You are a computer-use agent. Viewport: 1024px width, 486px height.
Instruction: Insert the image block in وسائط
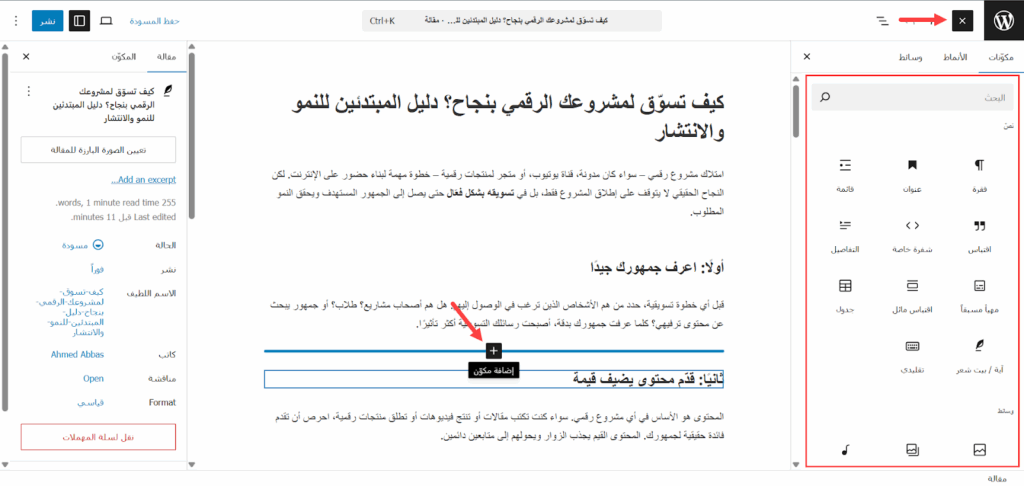coord(979,449)
